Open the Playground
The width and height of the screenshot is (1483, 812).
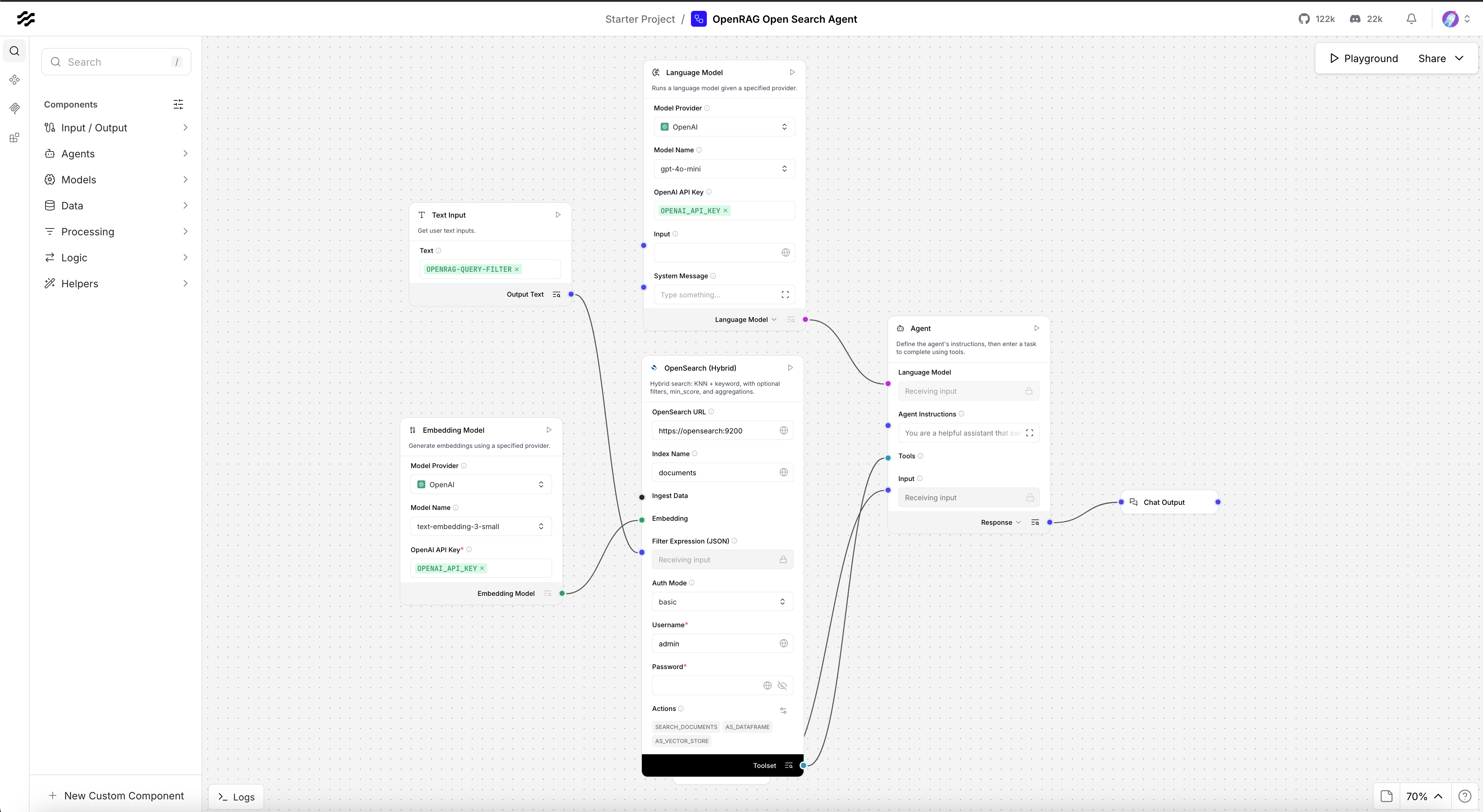point(1363,59)
